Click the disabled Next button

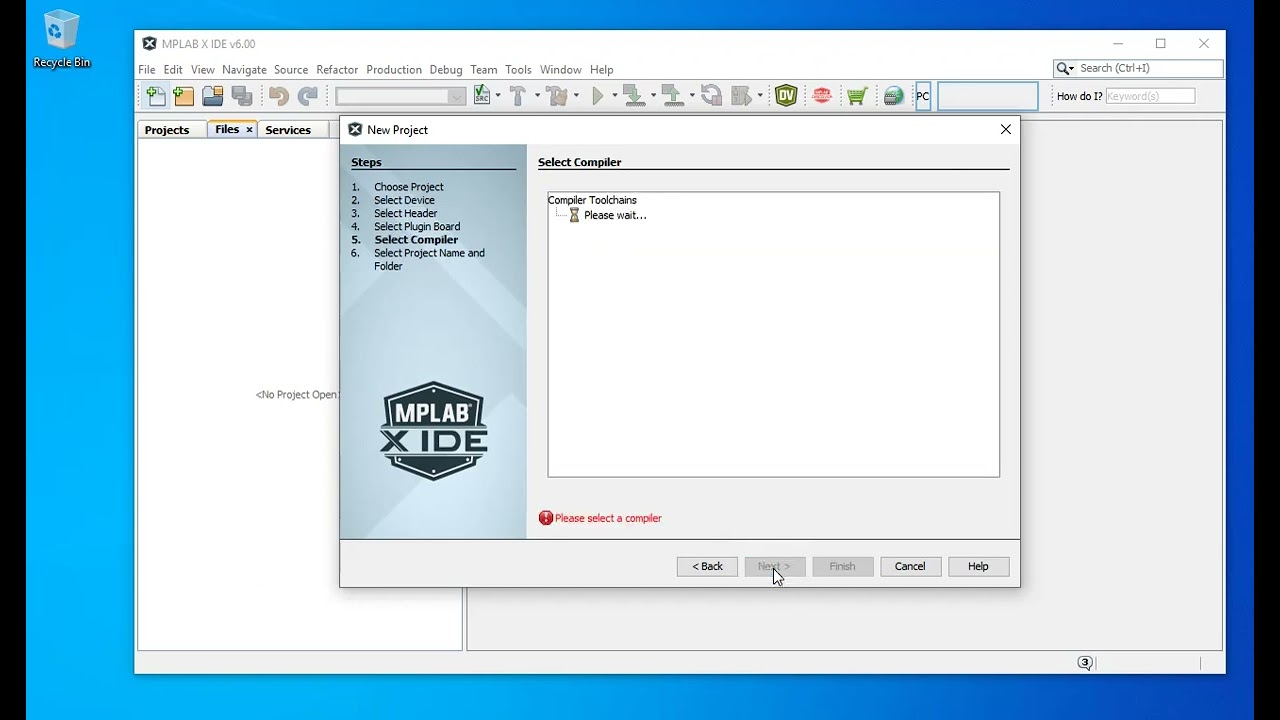point(774,566)
